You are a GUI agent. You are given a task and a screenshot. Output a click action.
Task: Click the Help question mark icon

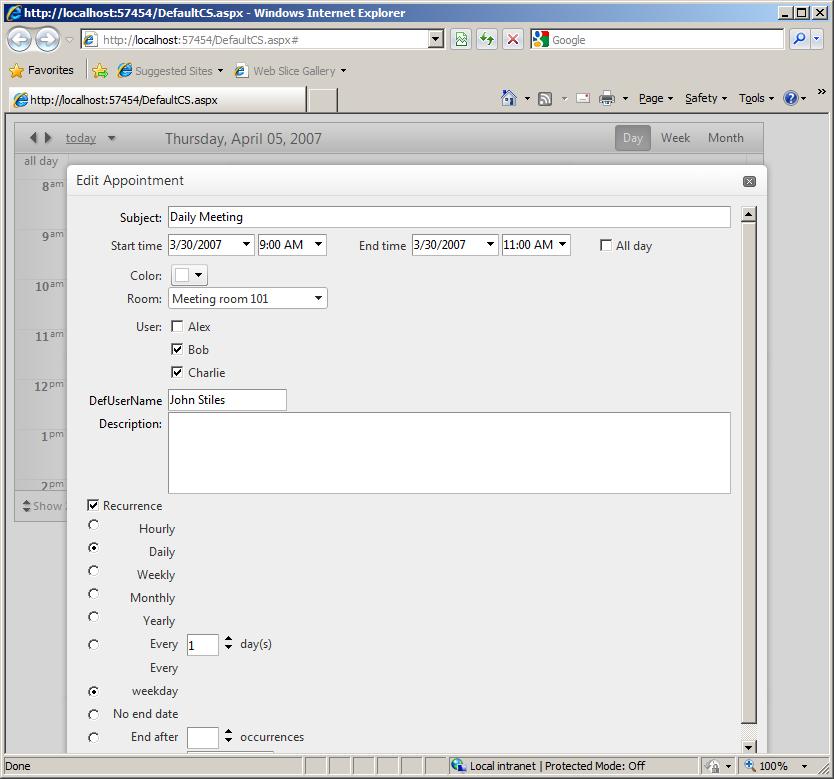pos(790,98)
